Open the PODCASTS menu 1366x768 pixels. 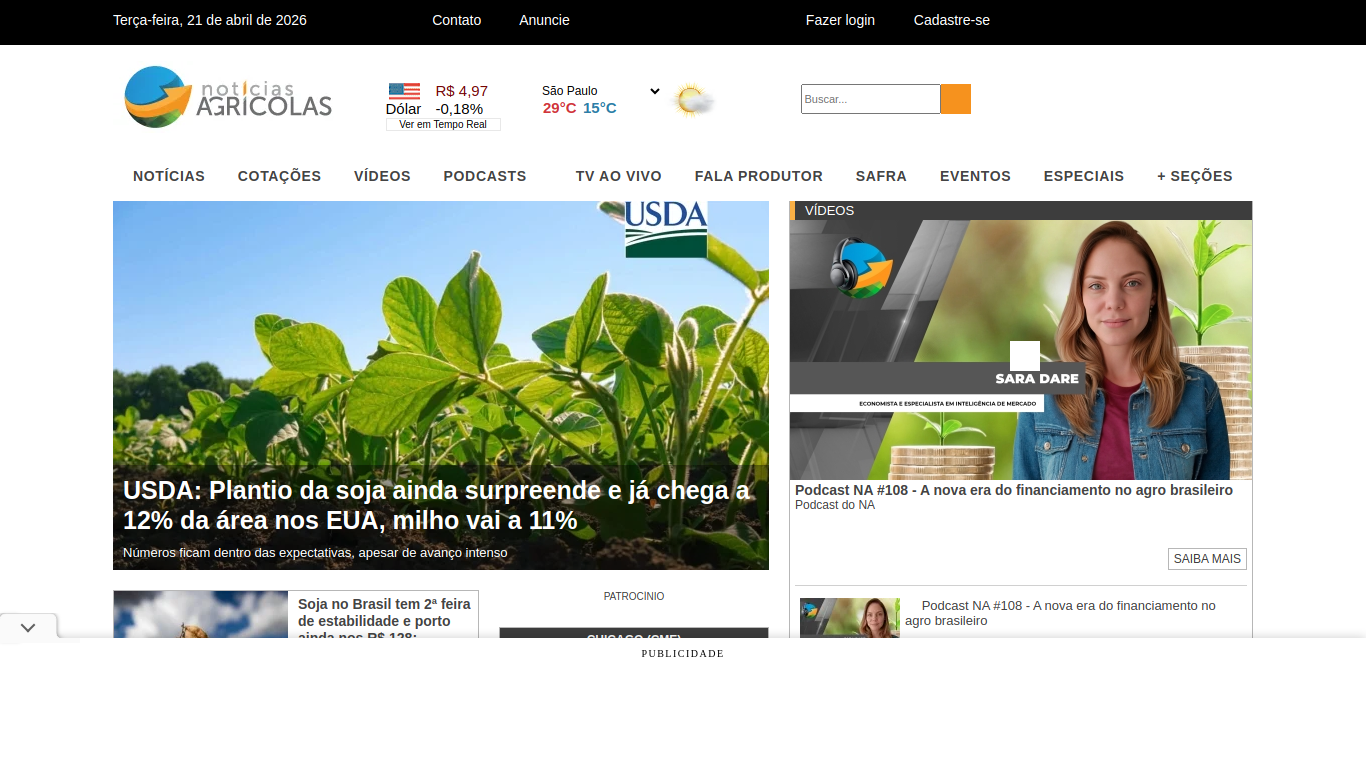tap(485, 176)
